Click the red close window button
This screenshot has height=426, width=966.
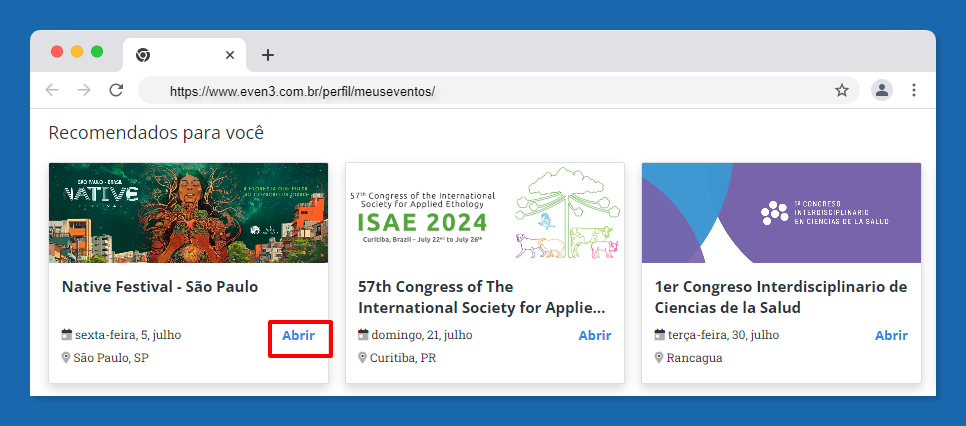pyautogui.click(x=57, y=52)
